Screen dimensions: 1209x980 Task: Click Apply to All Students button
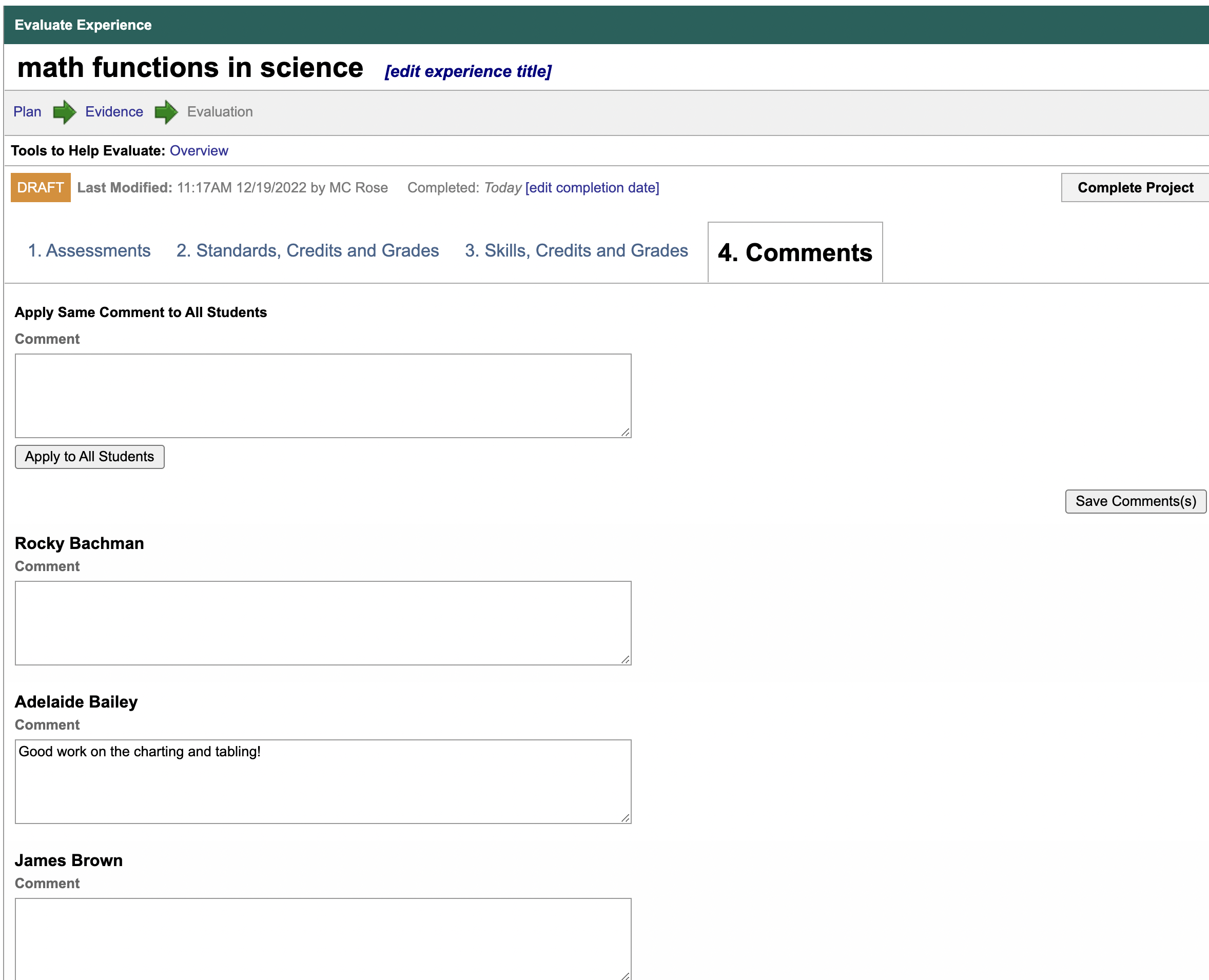pos(90,457)
